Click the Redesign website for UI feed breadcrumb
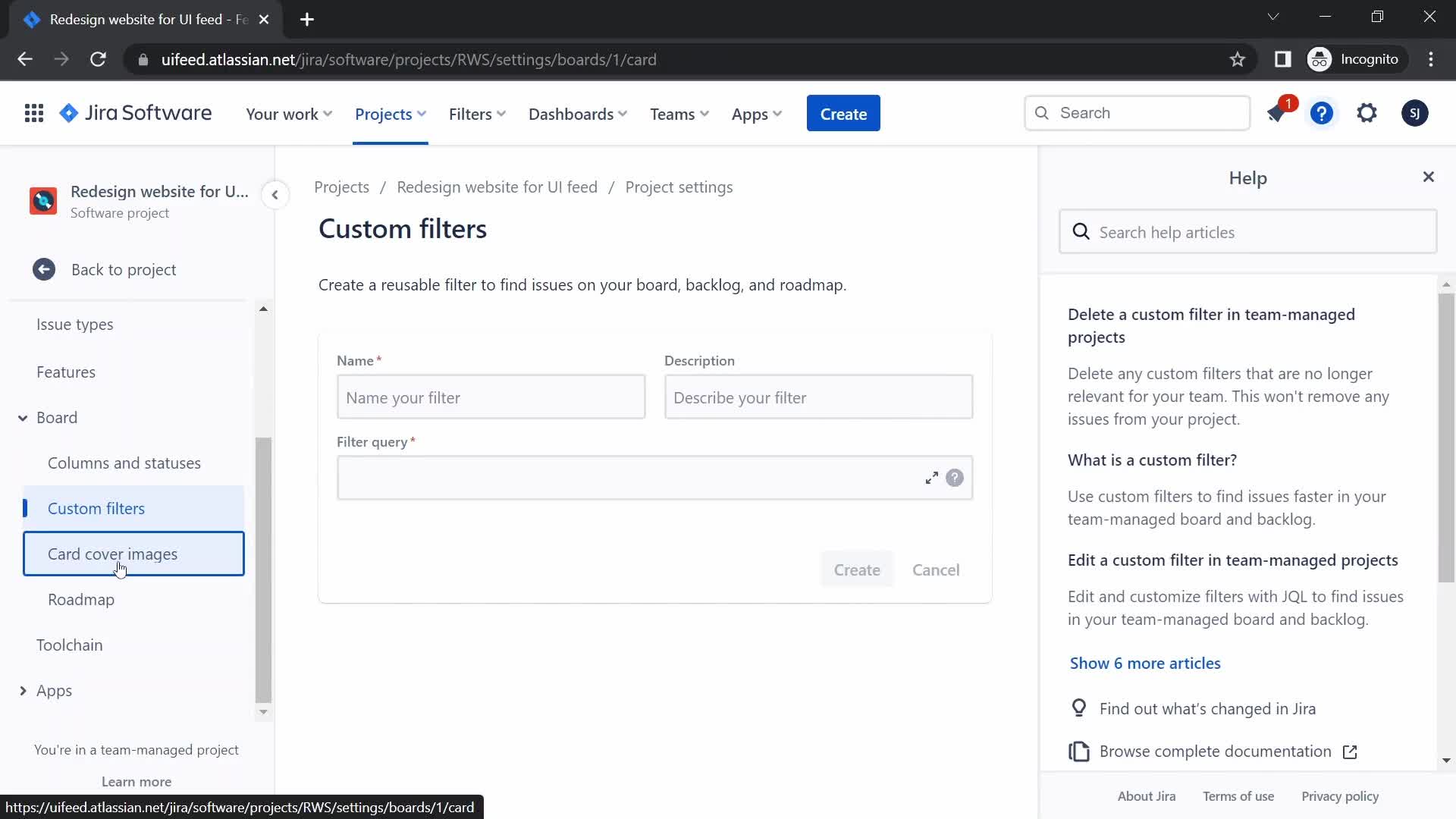This screenshot has width=1456, height=819. click(497, 187)
